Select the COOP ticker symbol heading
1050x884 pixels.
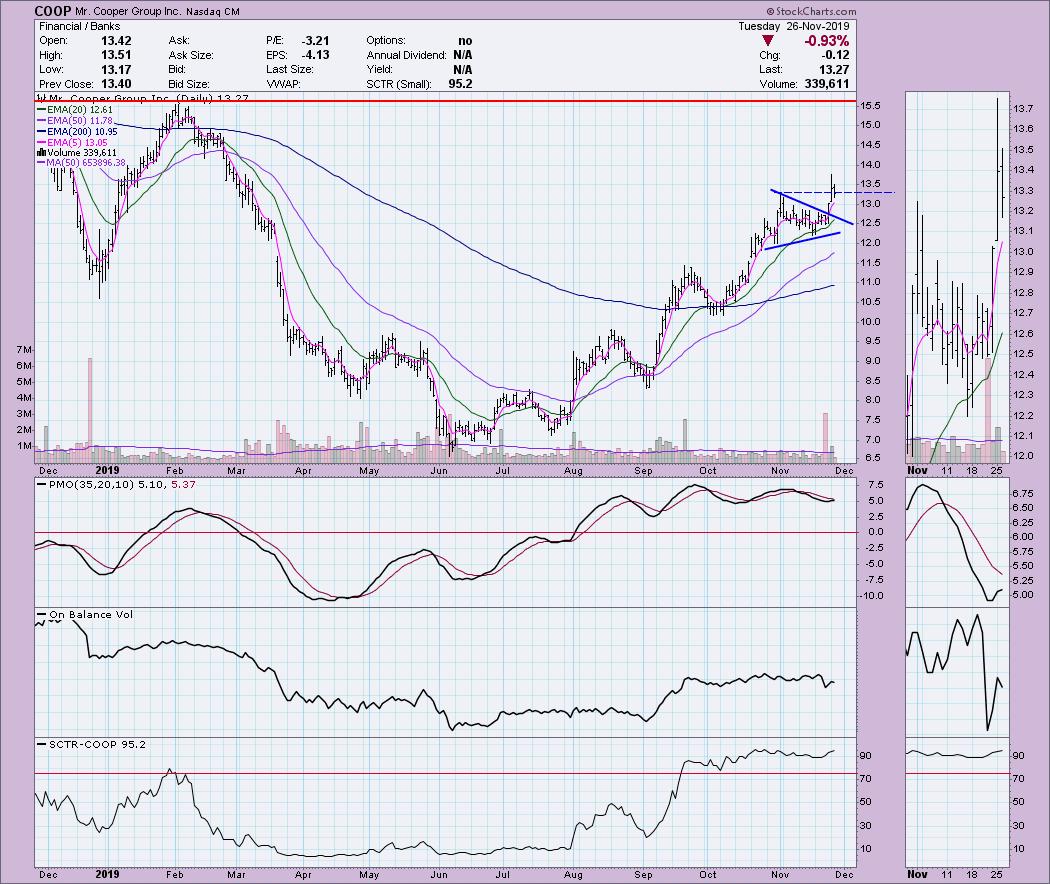click(51, 11)
